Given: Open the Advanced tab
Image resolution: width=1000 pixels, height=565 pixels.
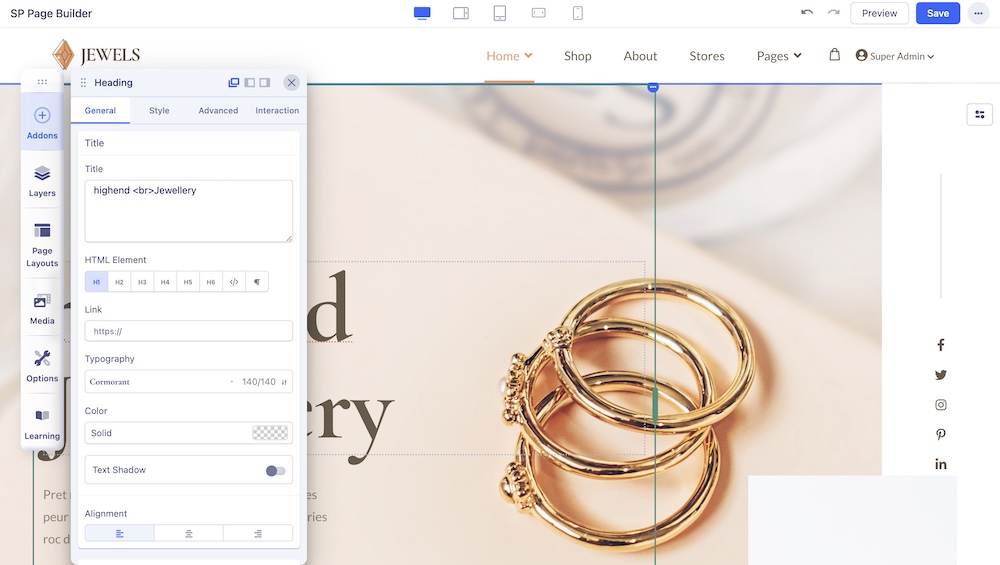Looking at the screenshot, I should coord(218,111).
